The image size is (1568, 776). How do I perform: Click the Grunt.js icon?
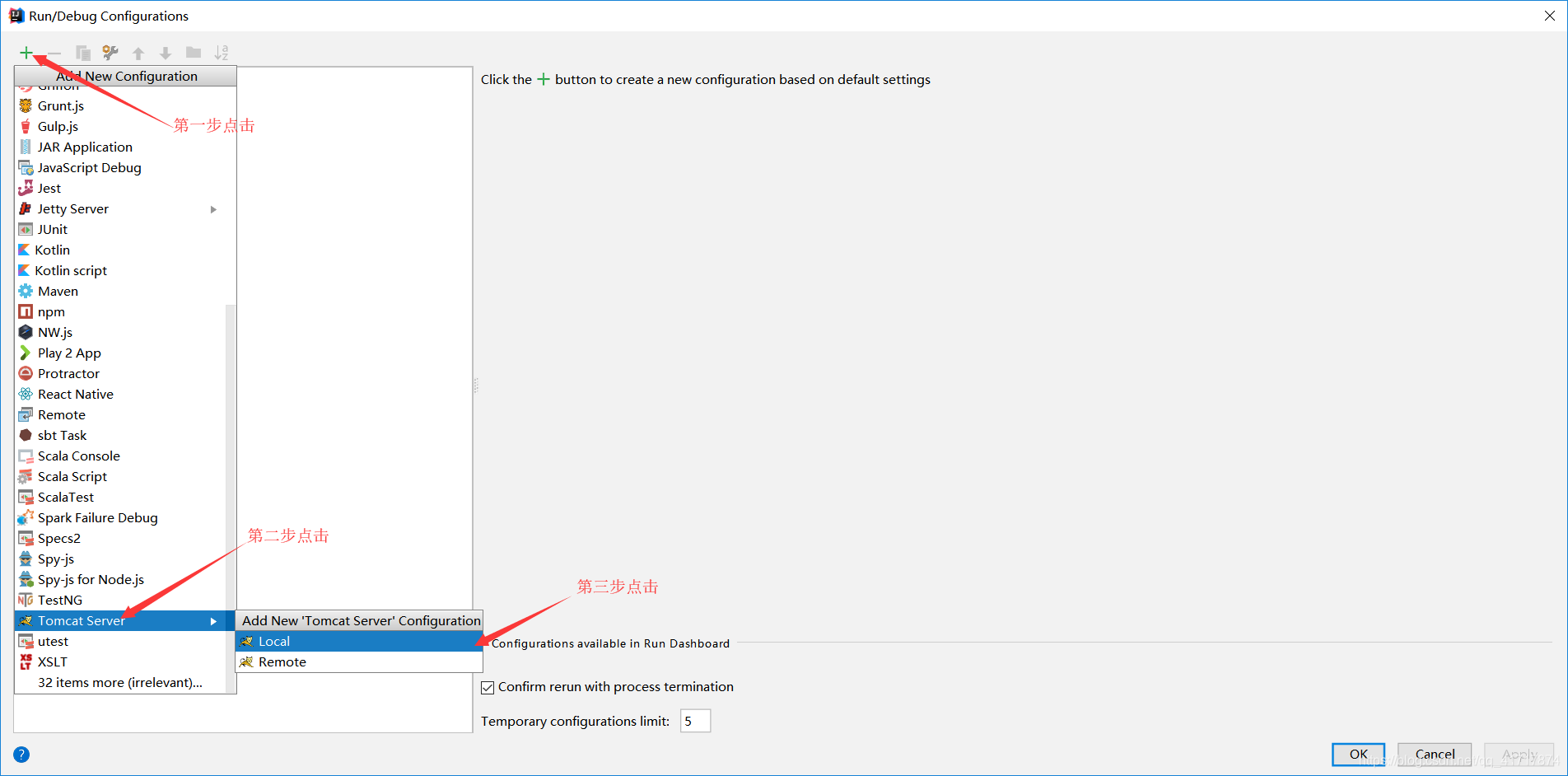(x=26, y=105)
